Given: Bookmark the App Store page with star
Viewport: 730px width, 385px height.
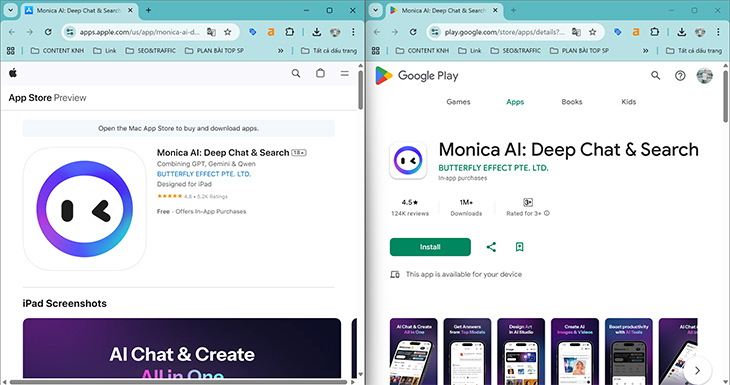Looking at the screenshot, I should coord(228,32).
